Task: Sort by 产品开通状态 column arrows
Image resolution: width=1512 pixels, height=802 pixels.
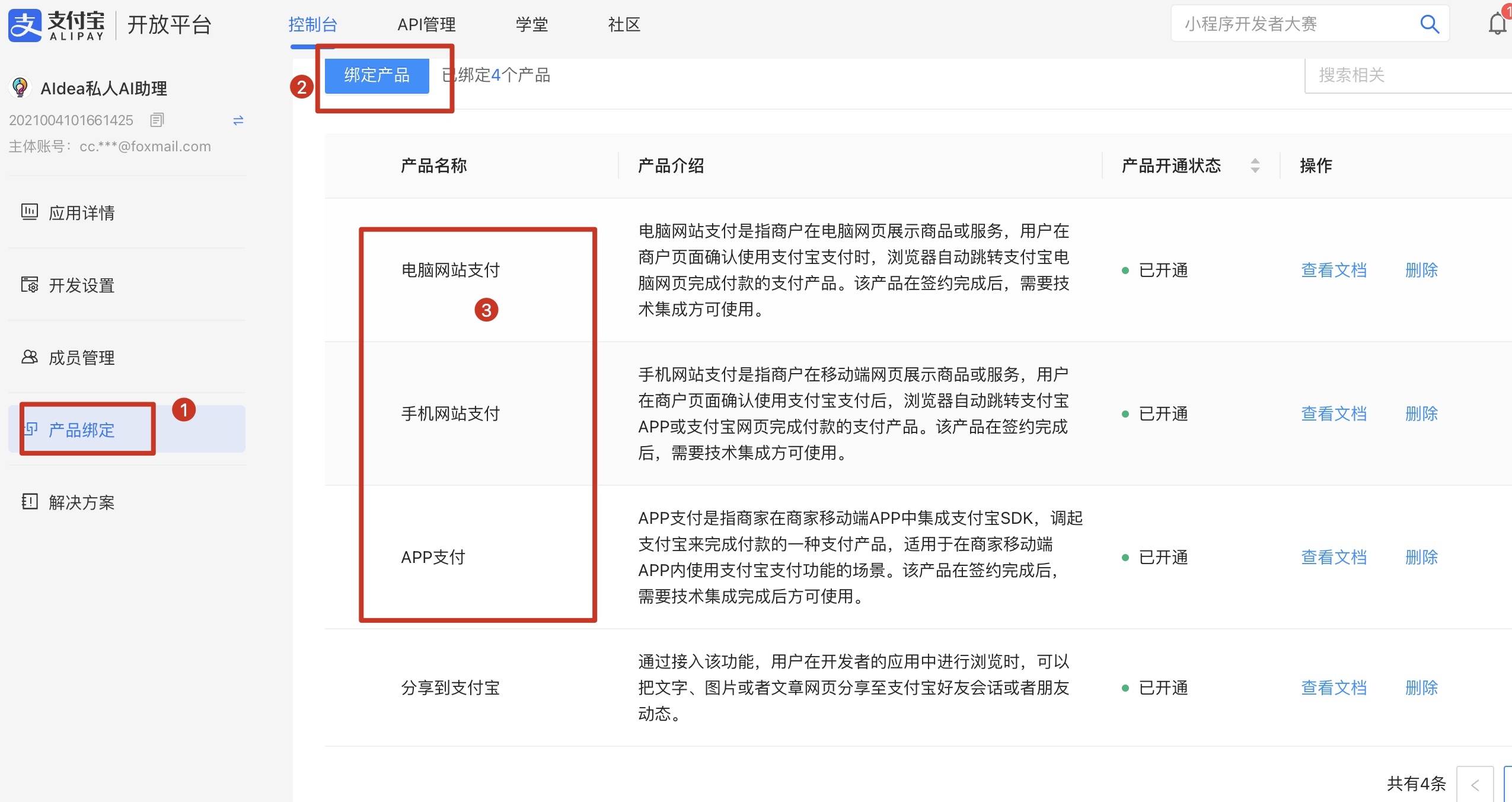Action: [x=1255, y=166]
